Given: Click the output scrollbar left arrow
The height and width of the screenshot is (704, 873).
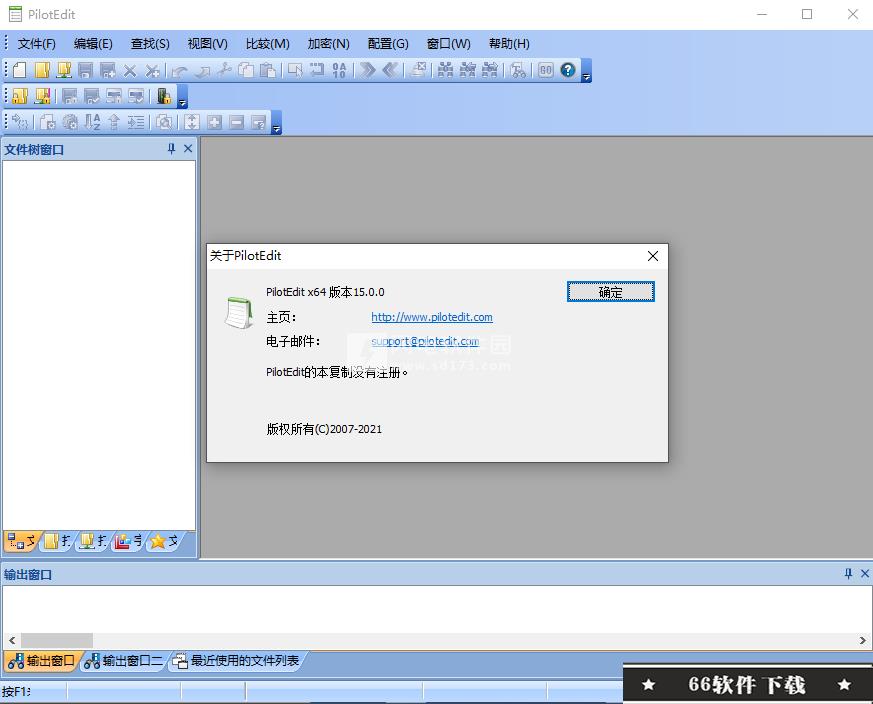Looking at the screenshot, I should 12,641.
